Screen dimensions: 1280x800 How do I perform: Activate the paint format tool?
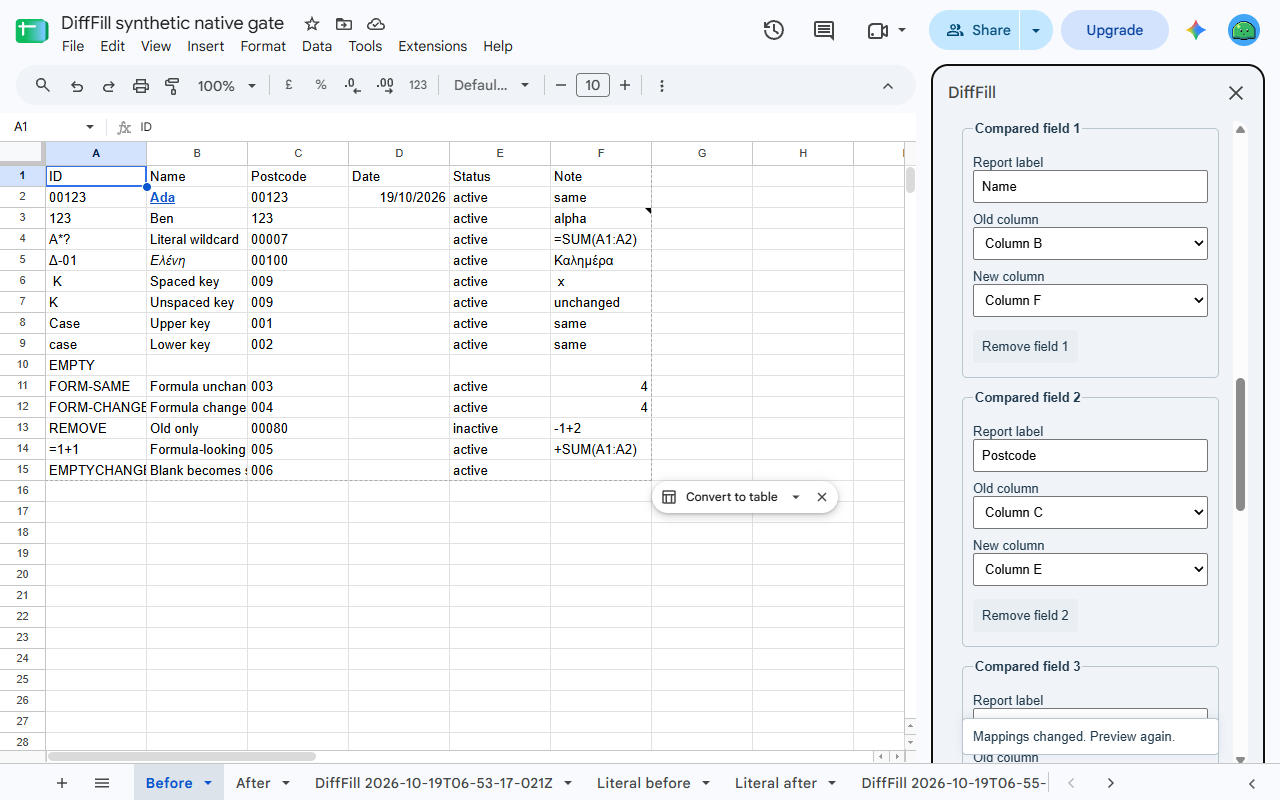[x=172, y=86]
